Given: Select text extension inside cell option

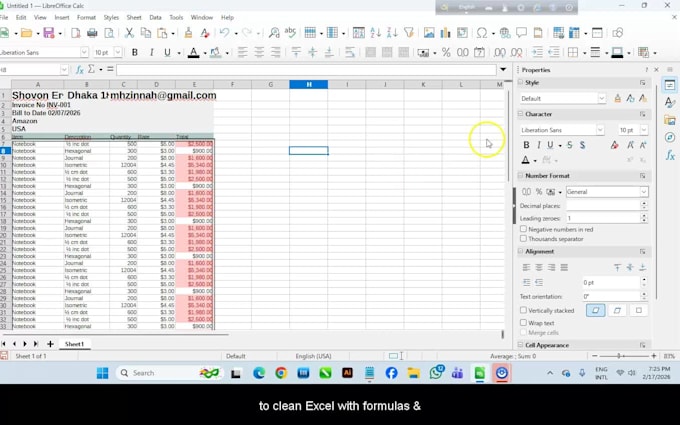Looking at the screenshot, I should (638, 311).
